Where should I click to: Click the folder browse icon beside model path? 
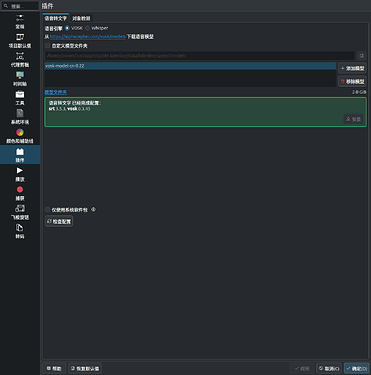pyautogui.click(x=362, y=56)
